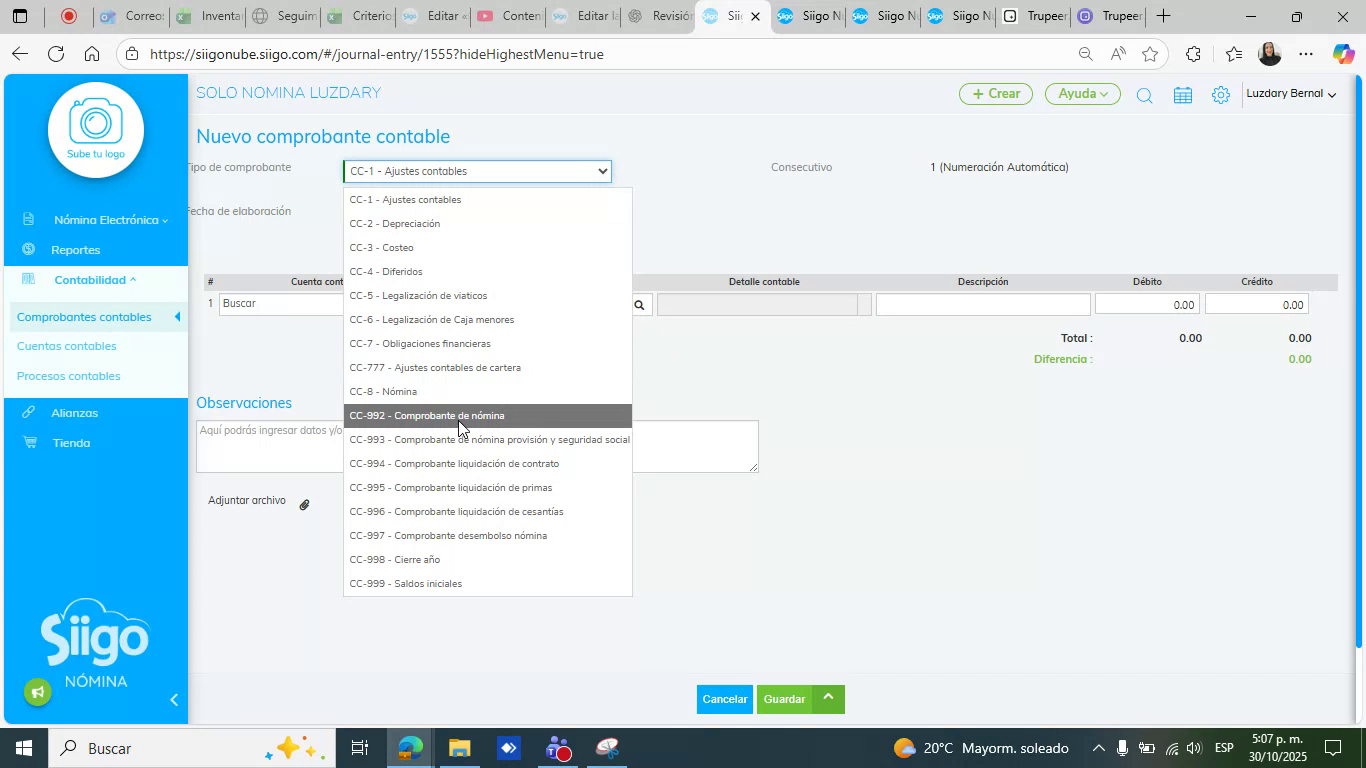Collapse Contabilidad sidebar section
The image size is (1366, 768).
(94, 280)
